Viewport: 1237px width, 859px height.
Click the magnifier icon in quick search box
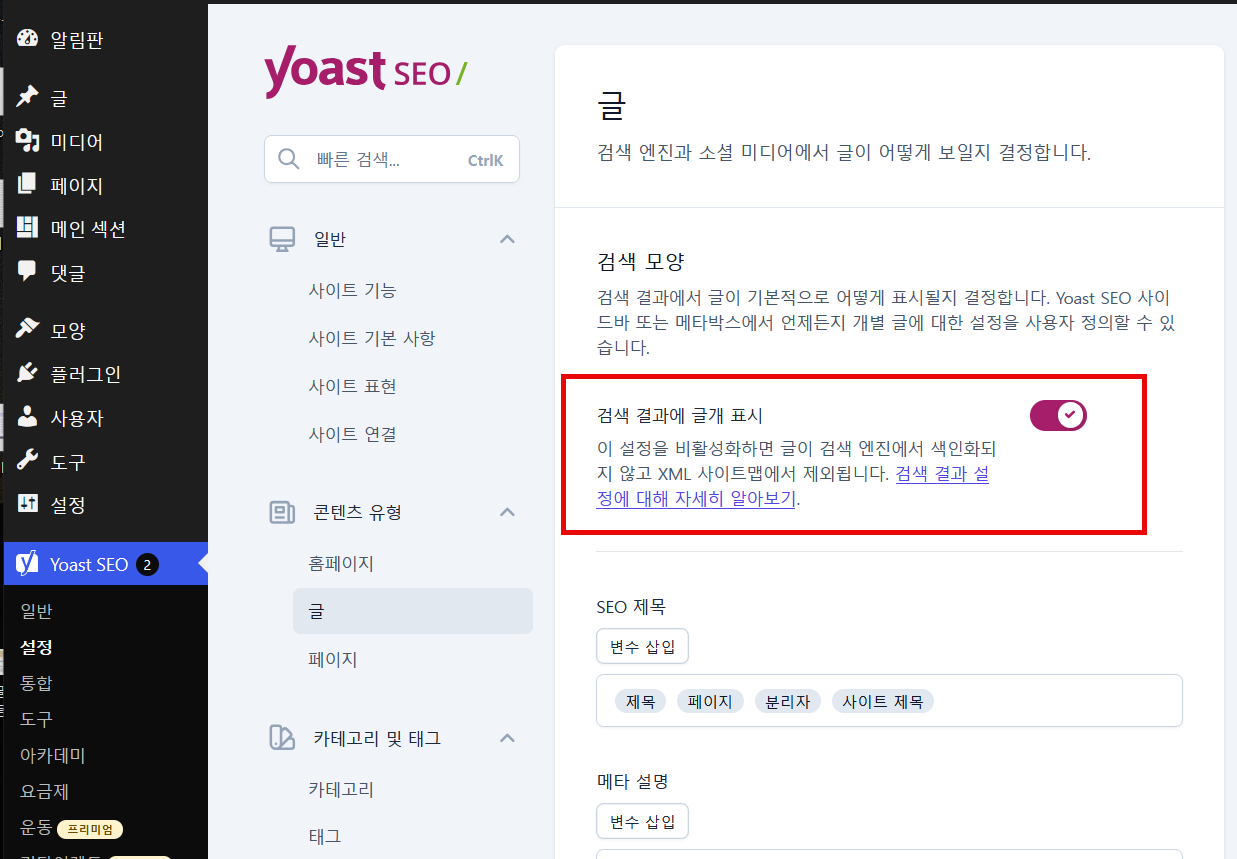pos(289,159)
